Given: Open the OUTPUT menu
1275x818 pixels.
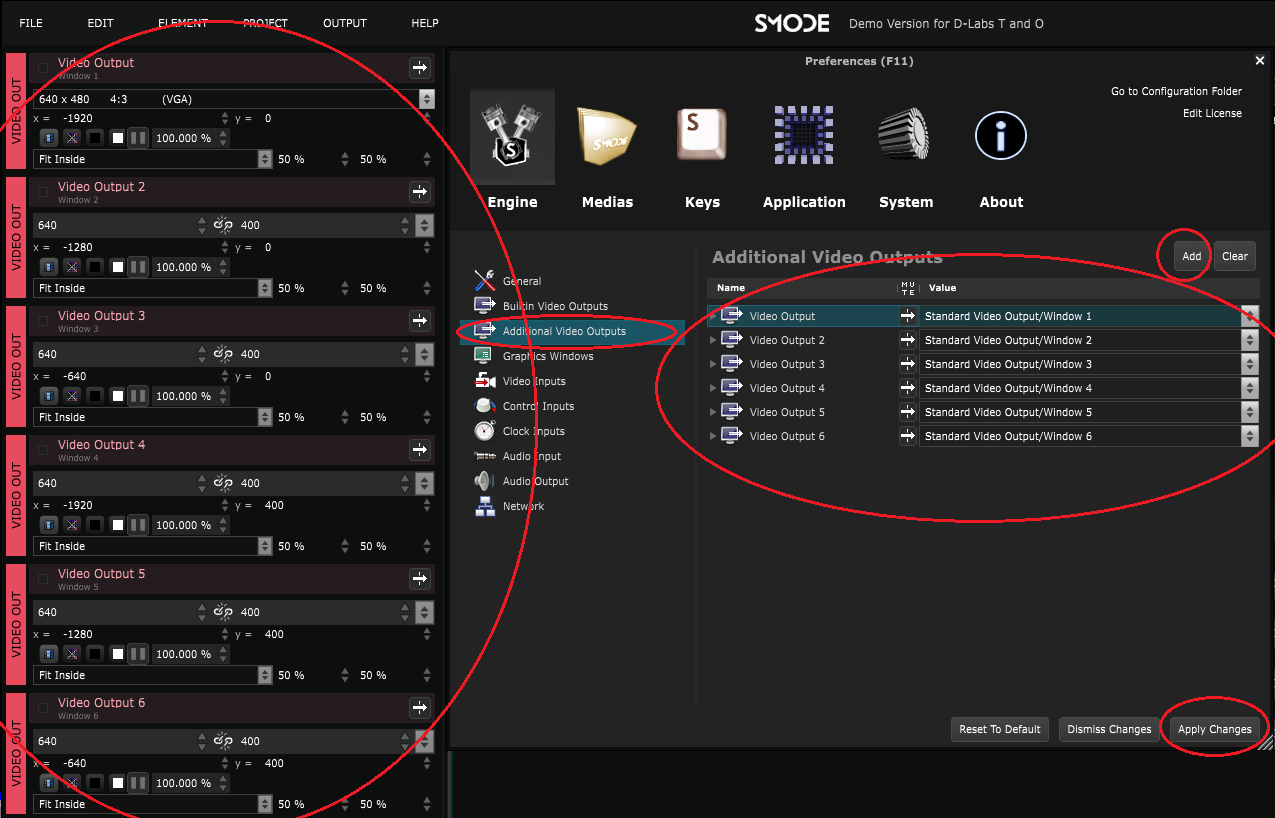Looking at the screenshot, I should click(345, 23).
